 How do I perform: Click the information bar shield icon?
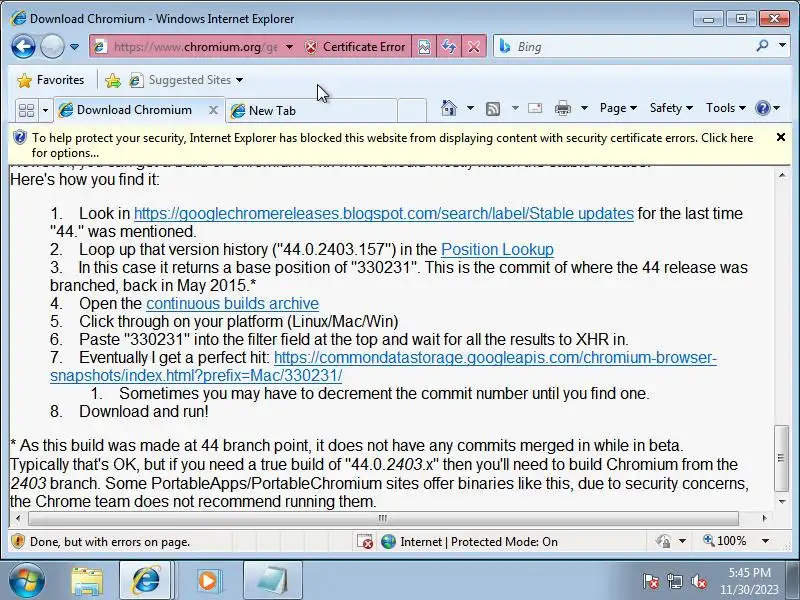click(19, 137)
